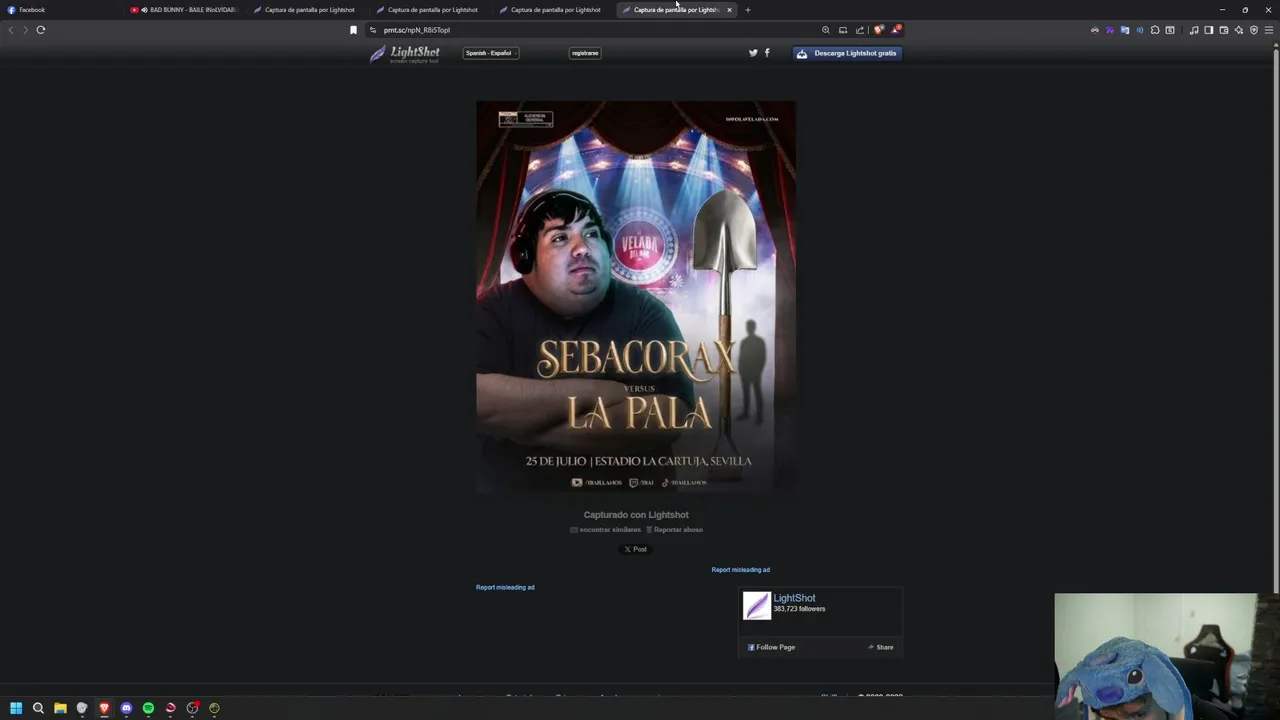Click the browser back arrow

coord(11,30)
